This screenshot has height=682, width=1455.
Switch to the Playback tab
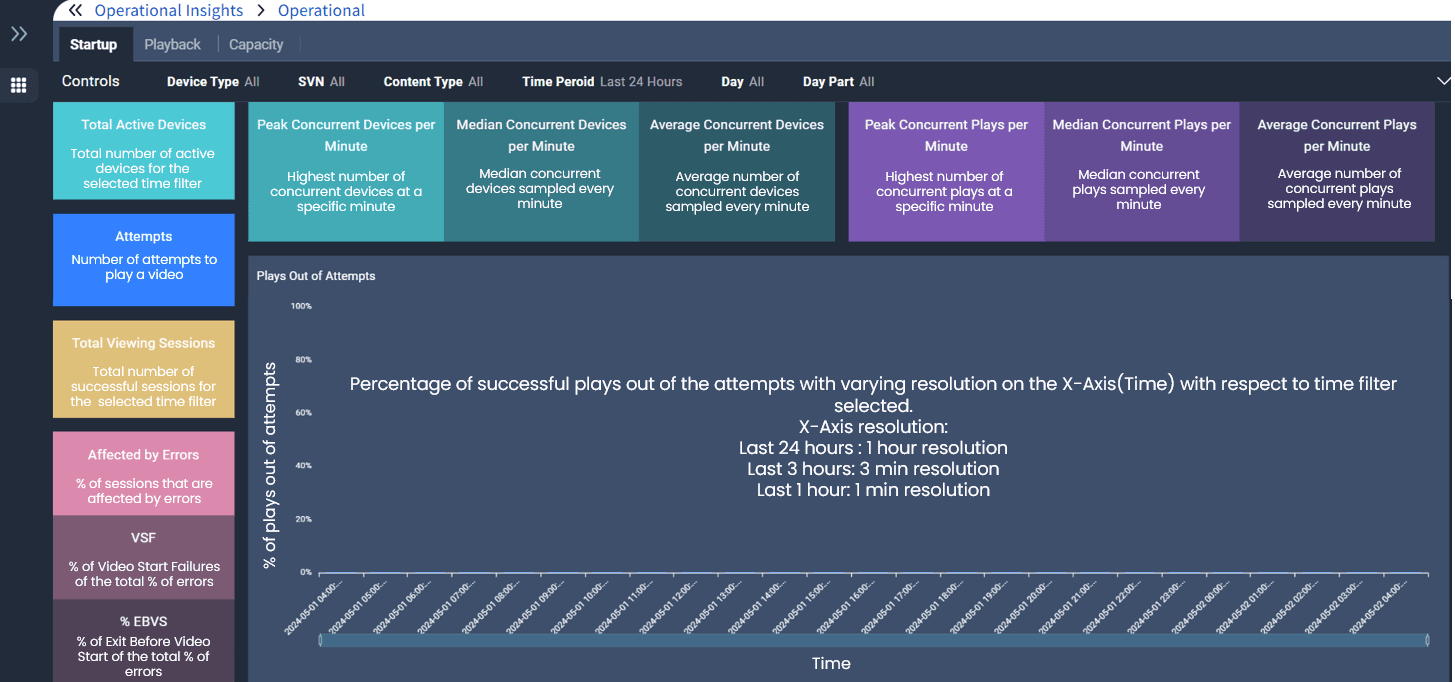(x=172, y=45)
